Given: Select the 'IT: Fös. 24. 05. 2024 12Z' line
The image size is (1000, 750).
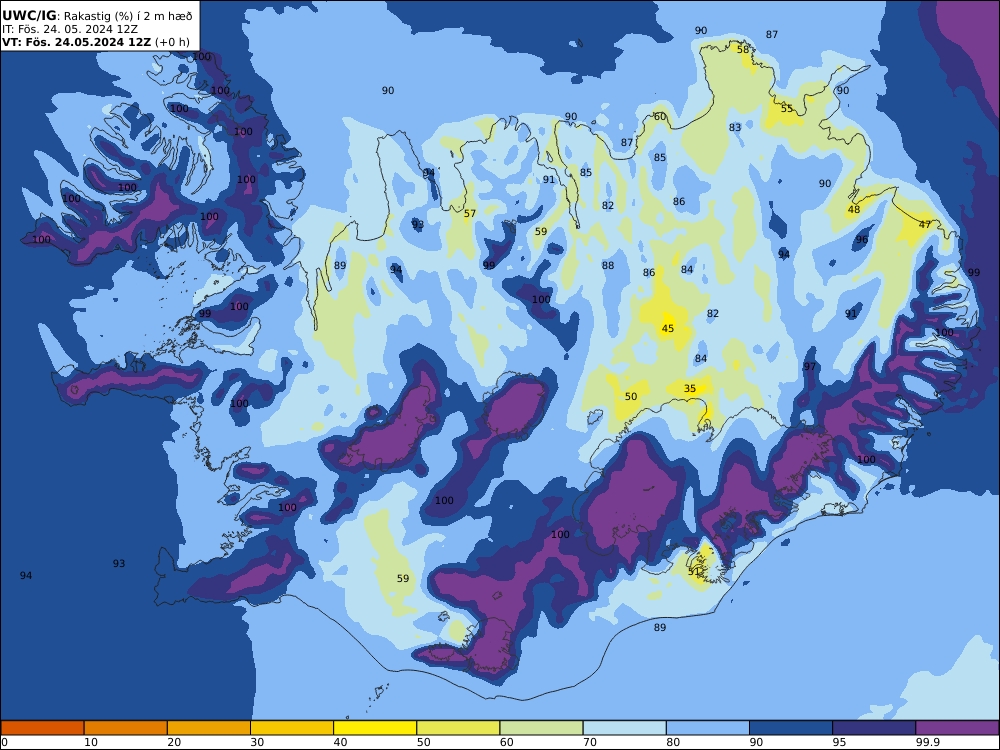Looking at the screenshot, I should [70, 29].
